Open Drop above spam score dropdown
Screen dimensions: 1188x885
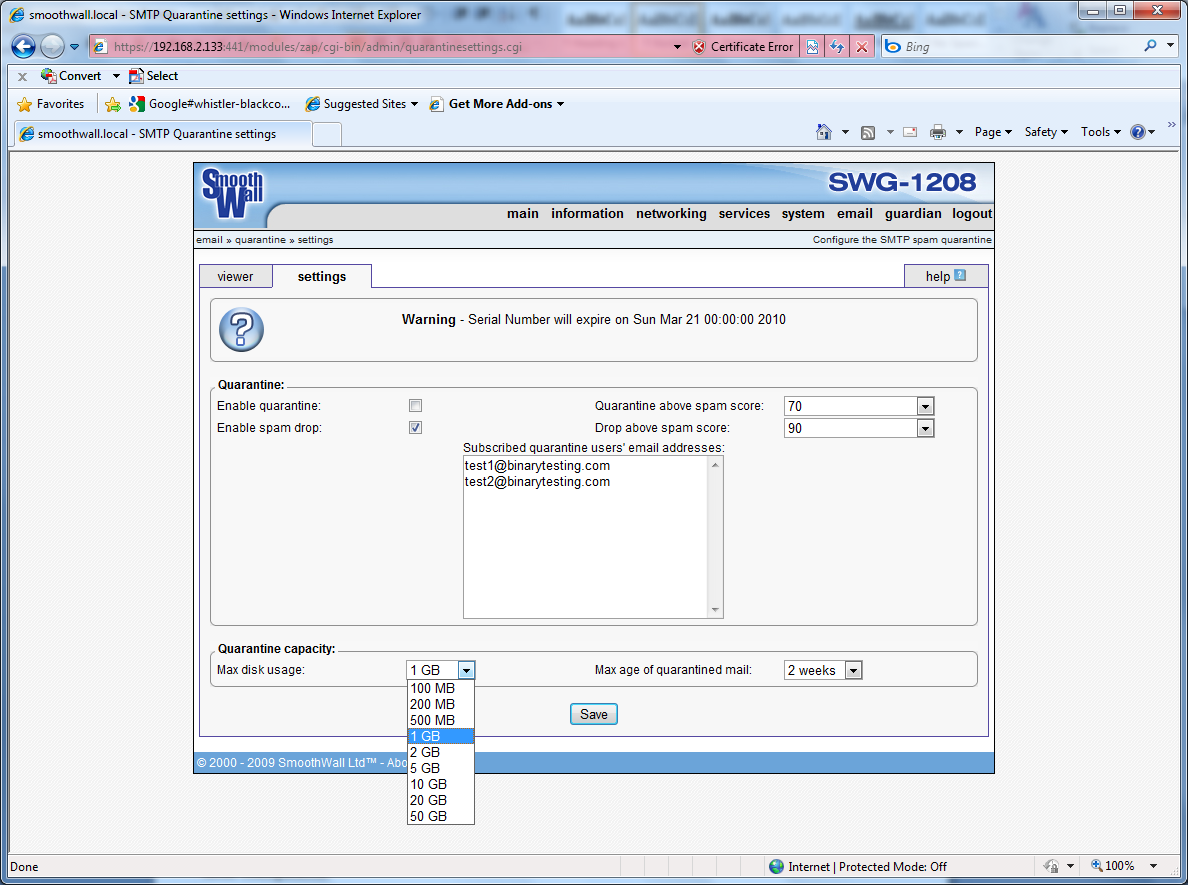click(858, 428)
